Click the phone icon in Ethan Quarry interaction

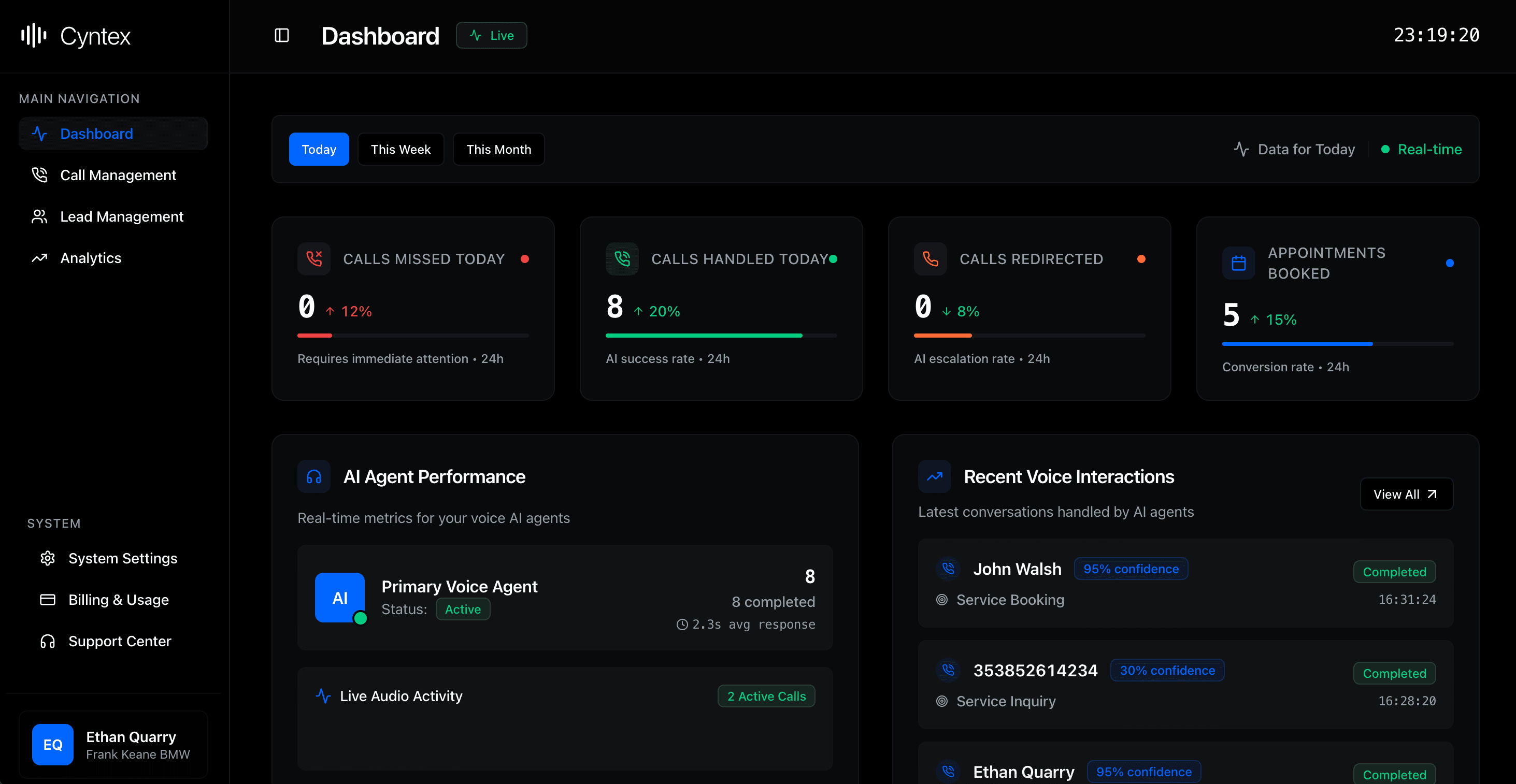(948, 771)
